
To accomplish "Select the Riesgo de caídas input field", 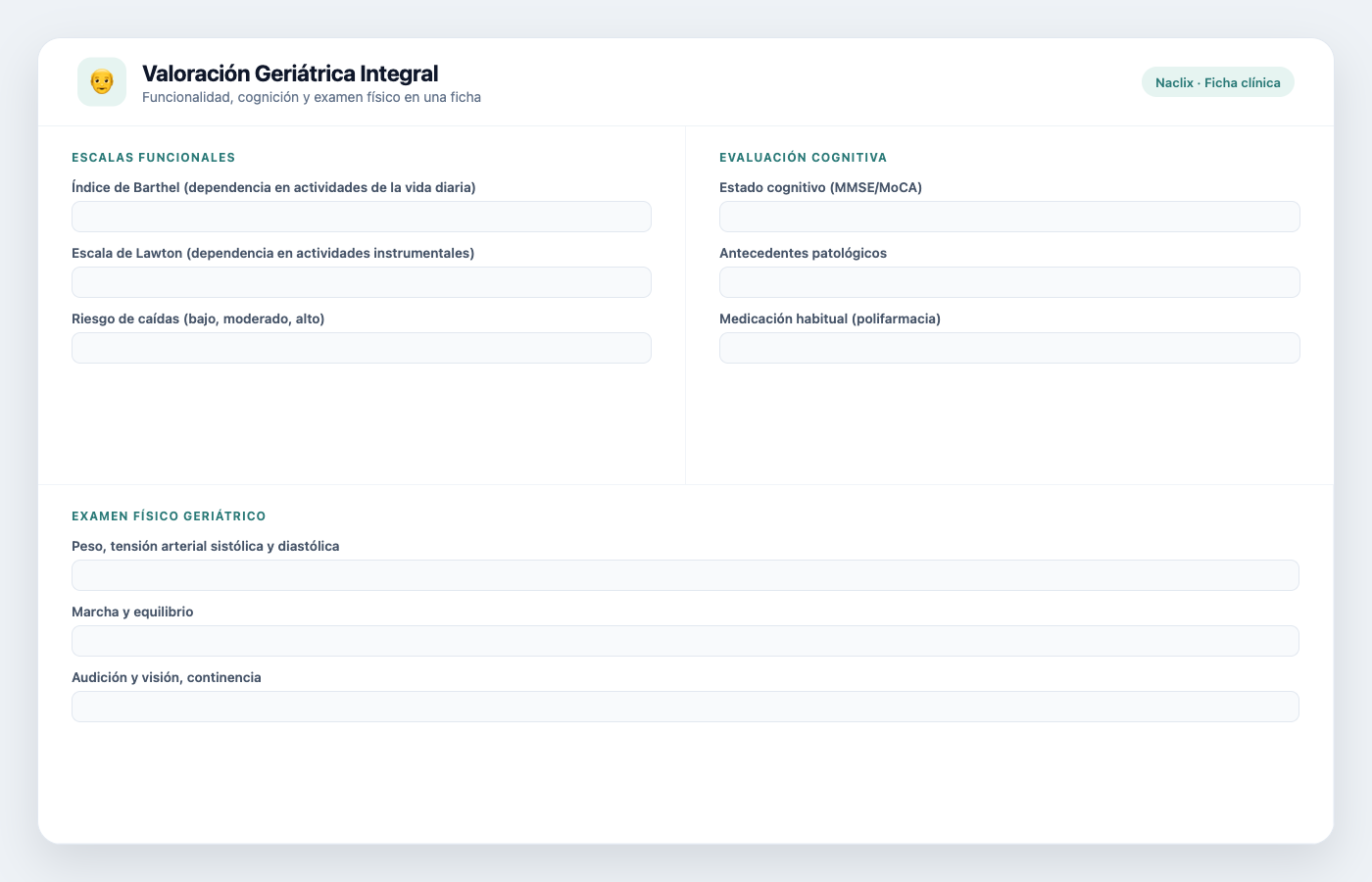I will 362,348.
